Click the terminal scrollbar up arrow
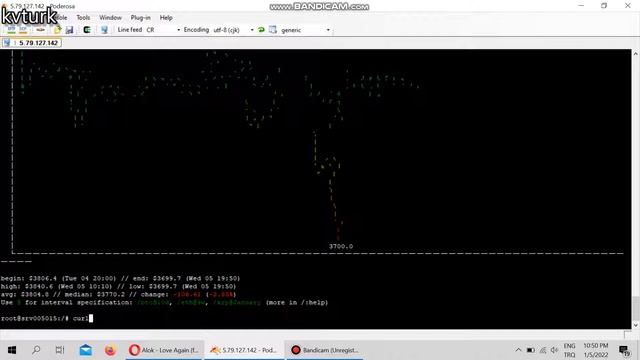Viewport: 640px width, 360px height. pyautogui.click(x=636, y=53)
